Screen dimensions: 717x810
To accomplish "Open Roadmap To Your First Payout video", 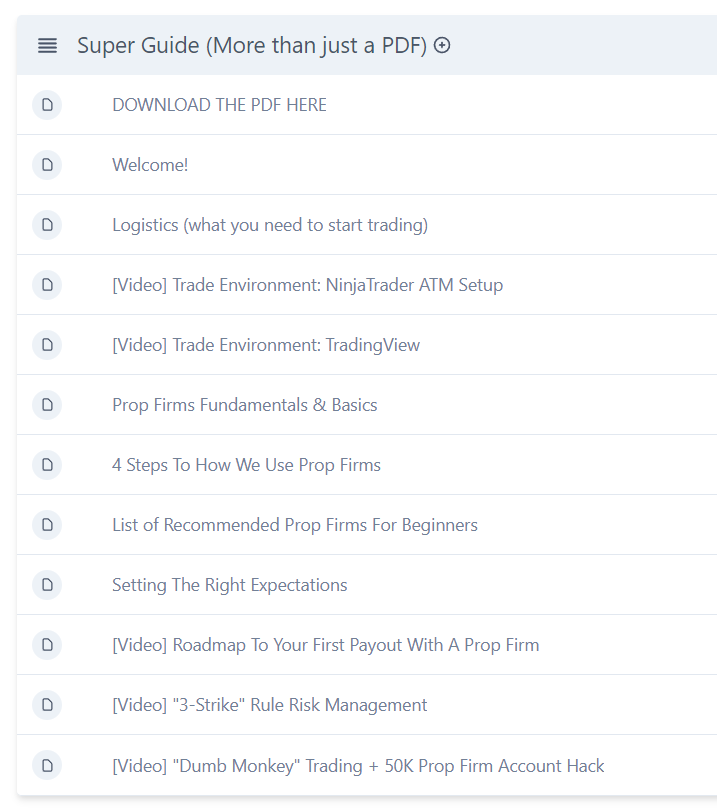I will 325,645.
